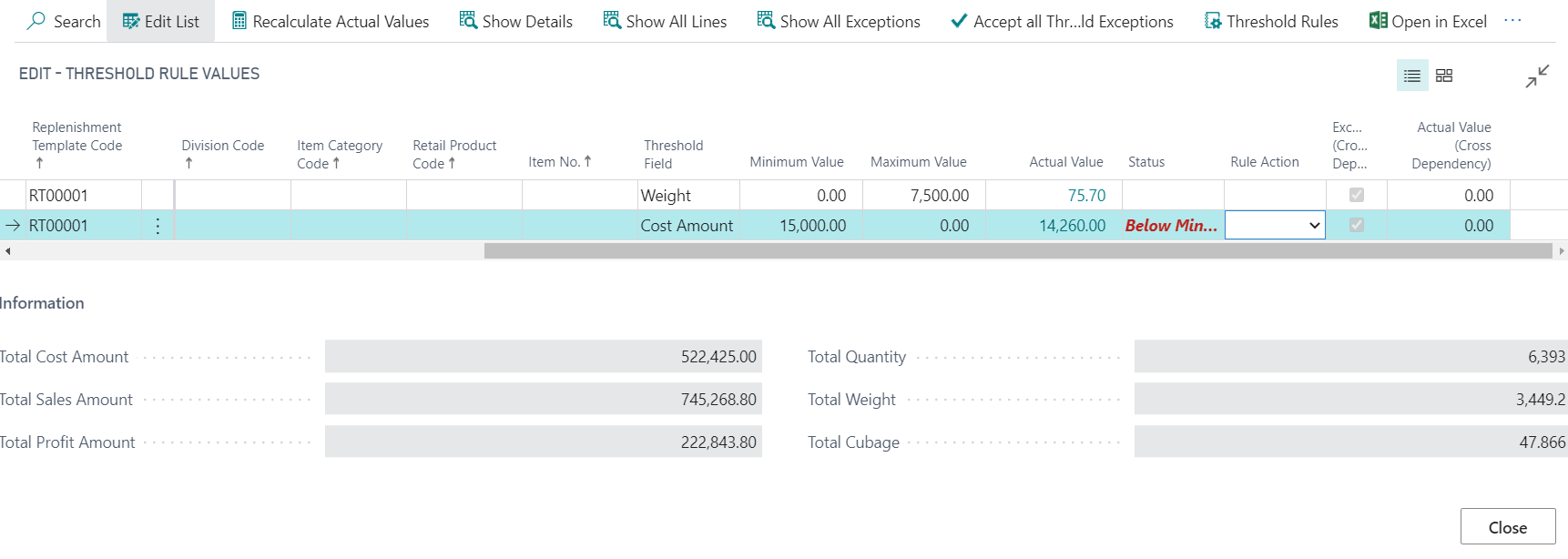Open the 14,260.00 actual value link
Image resolution: width=1568 pixels, height=559 pixels.
1072,226
